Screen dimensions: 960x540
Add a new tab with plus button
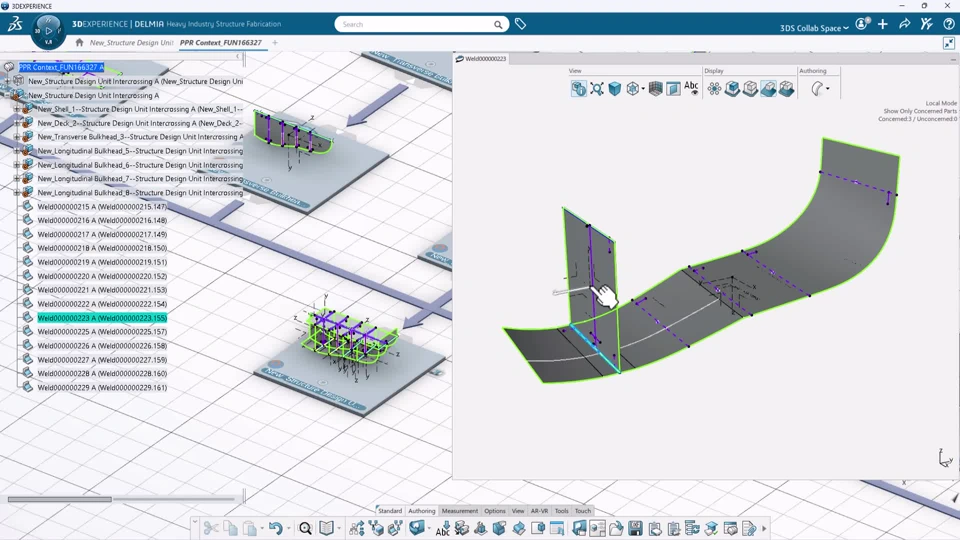coord(275,42)
